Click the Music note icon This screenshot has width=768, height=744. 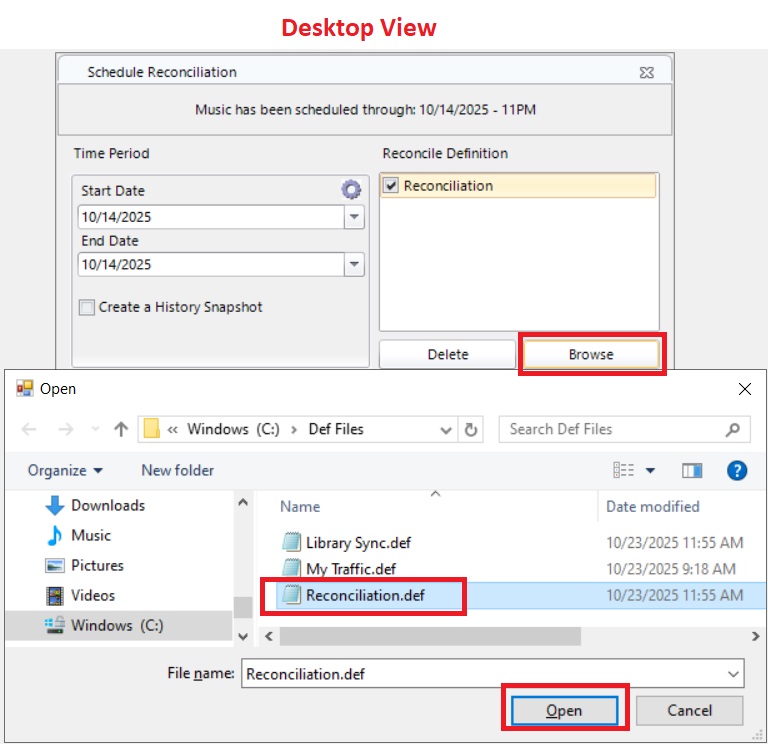[54, 535]
